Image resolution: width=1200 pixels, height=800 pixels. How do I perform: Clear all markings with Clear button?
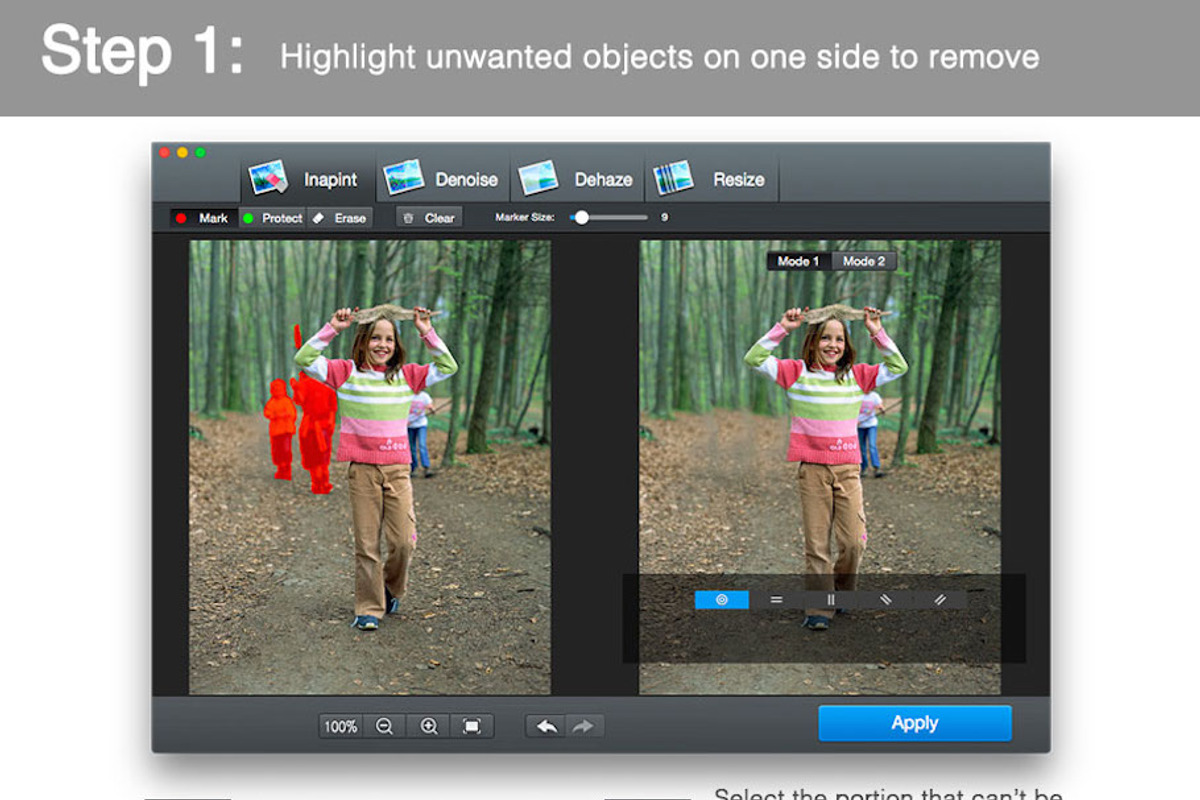click(x=429, y=217)
